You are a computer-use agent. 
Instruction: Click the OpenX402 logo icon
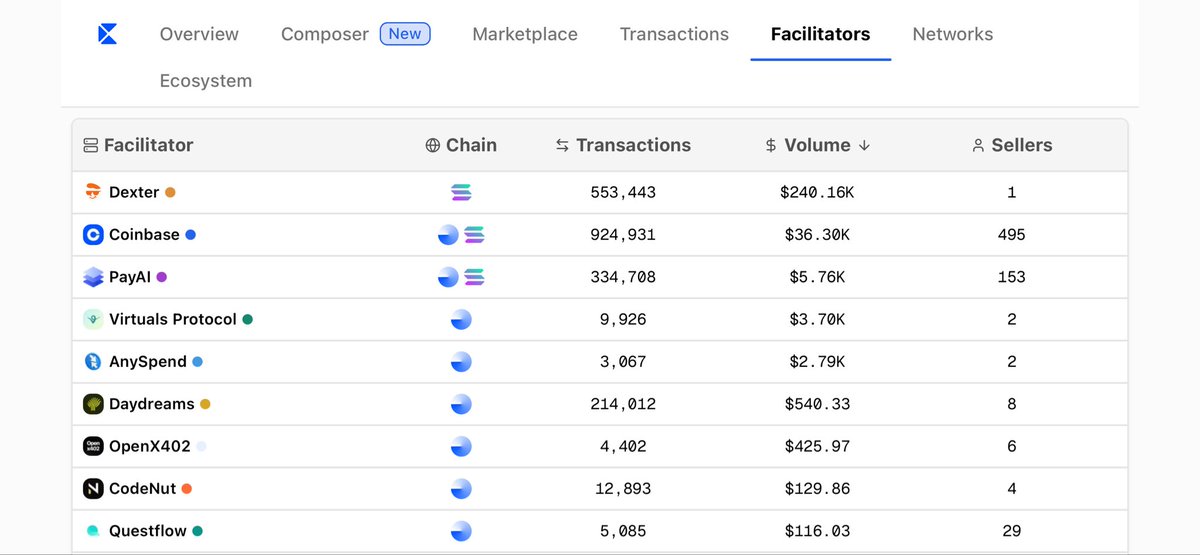tap(93, 446)
